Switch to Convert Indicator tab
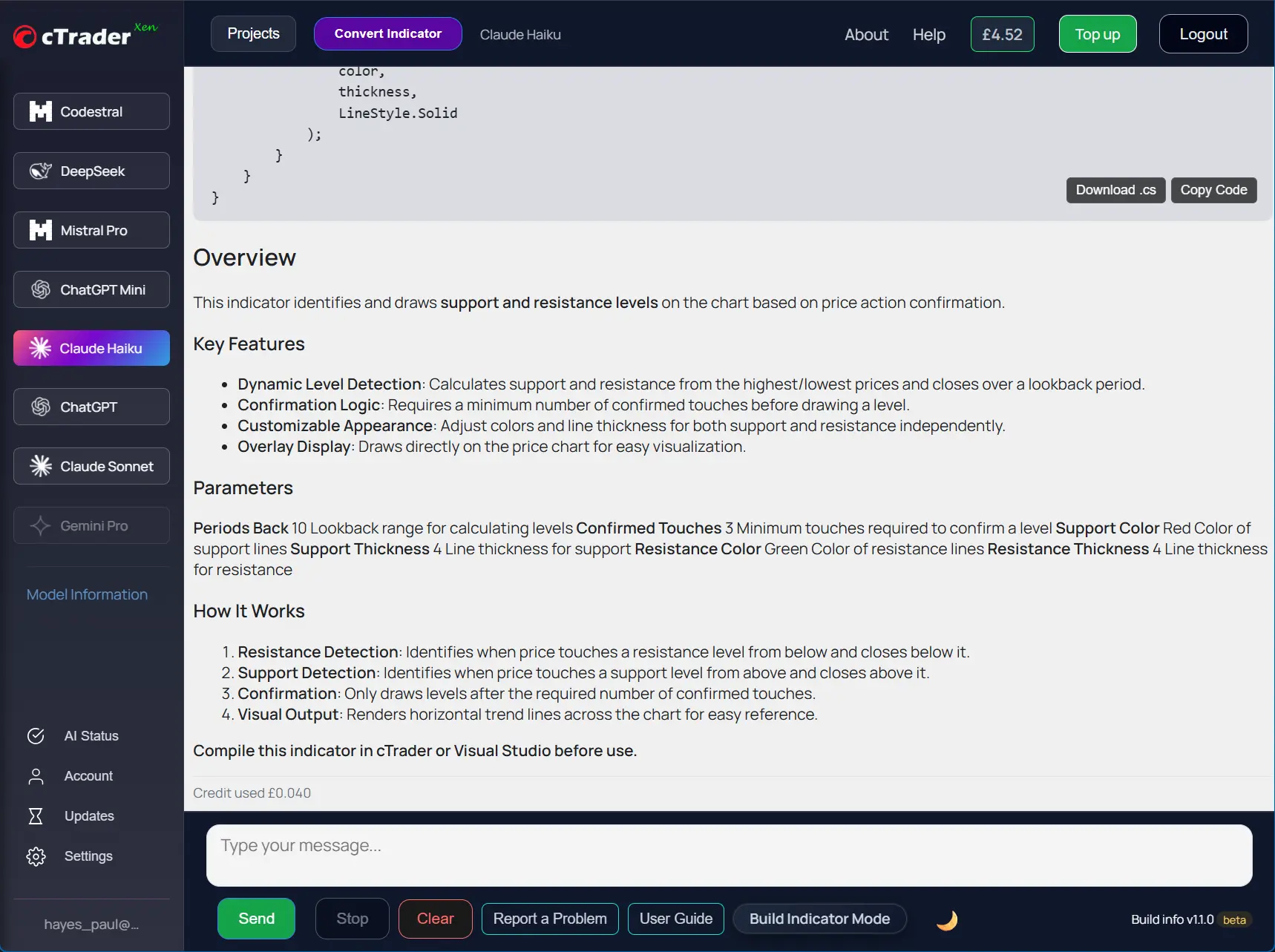 point(387,34)
